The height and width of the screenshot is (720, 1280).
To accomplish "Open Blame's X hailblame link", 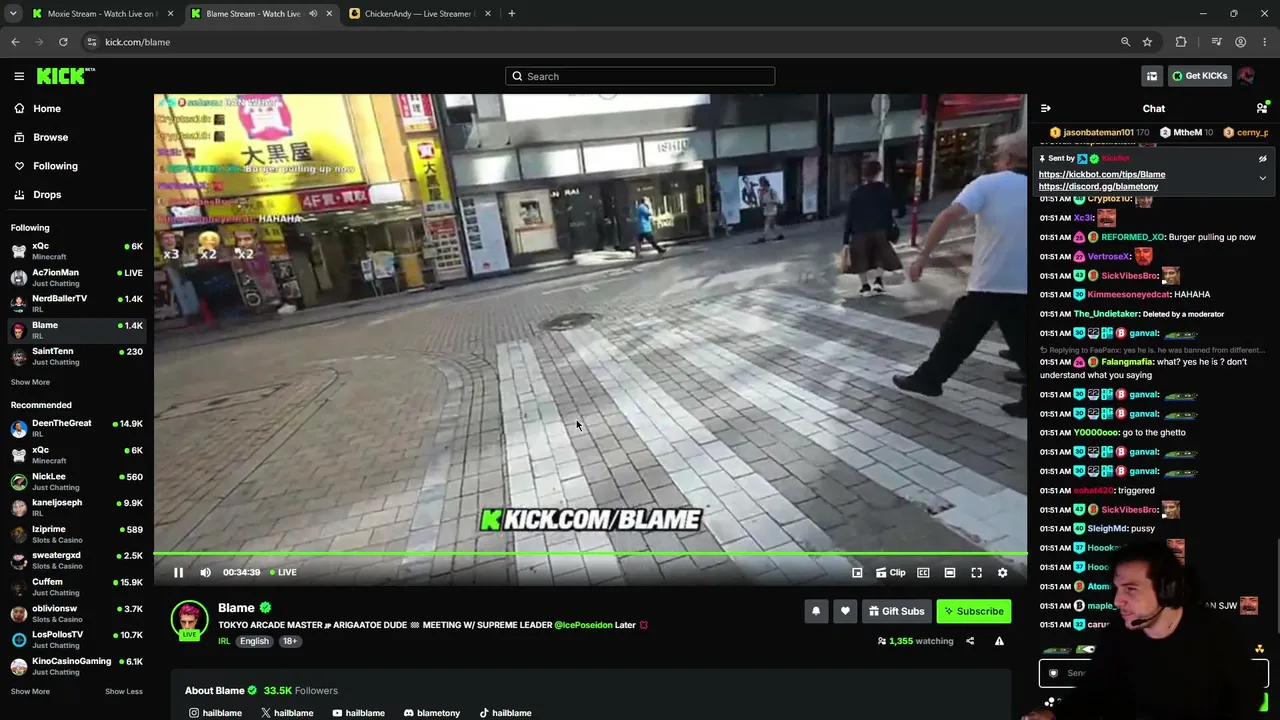I will [287, 713].
